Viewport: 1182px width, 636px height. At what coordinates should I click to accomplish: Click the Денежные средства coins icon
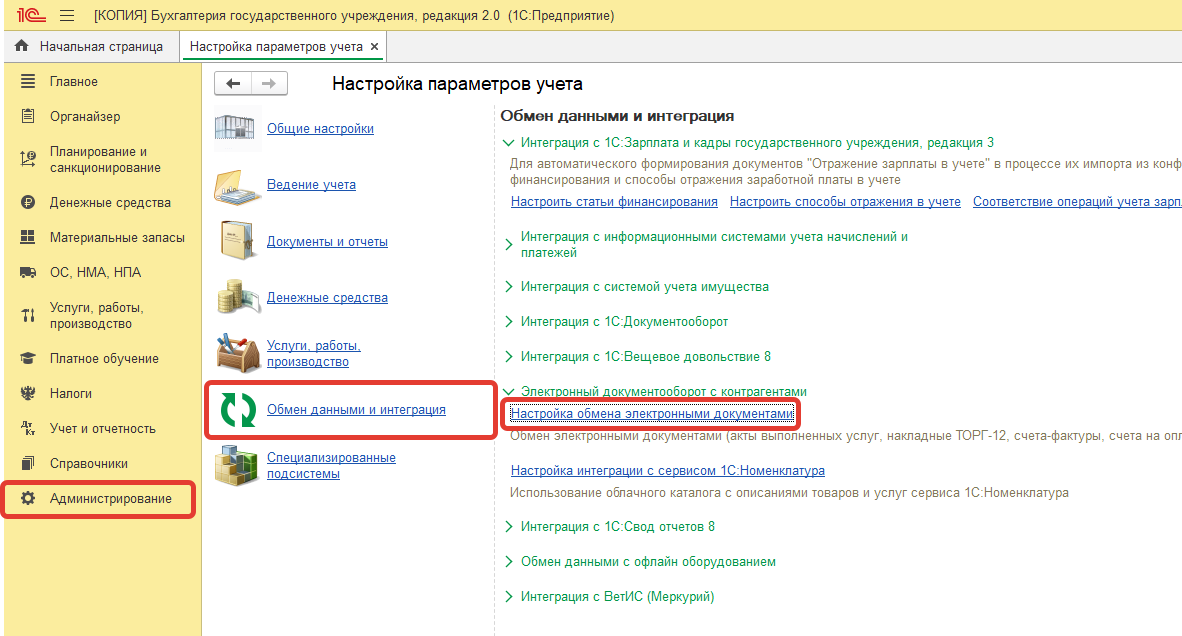237,297
